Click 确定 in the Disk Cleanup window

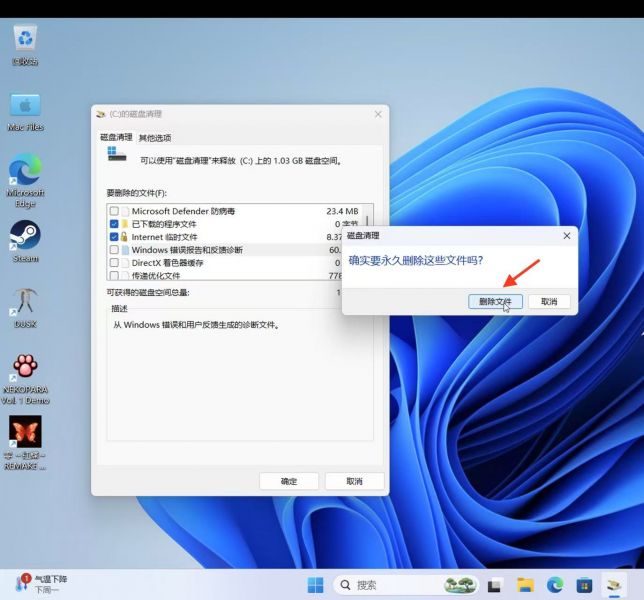(x=289, y=481)
